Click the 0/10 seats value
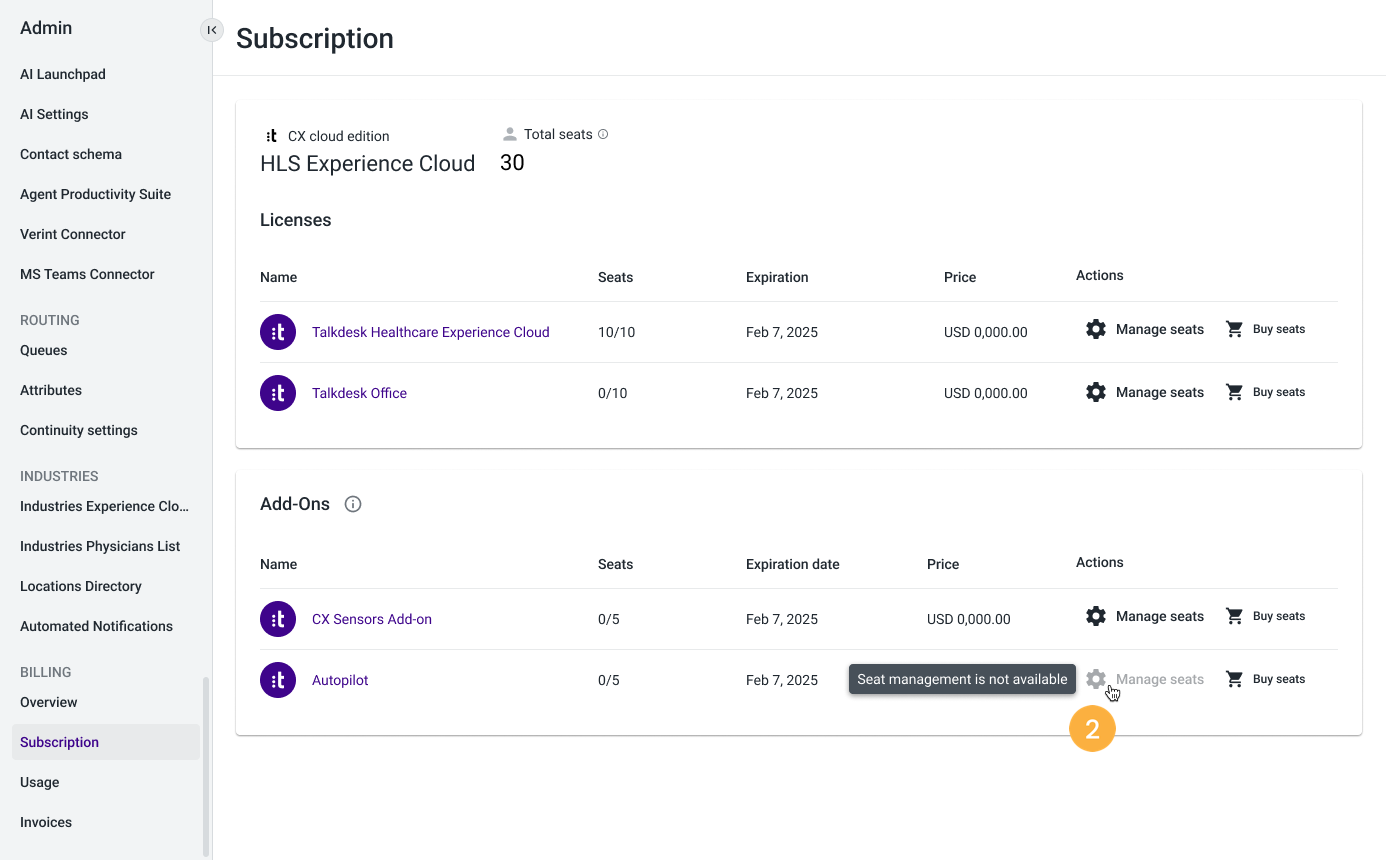 click(612, 393)
